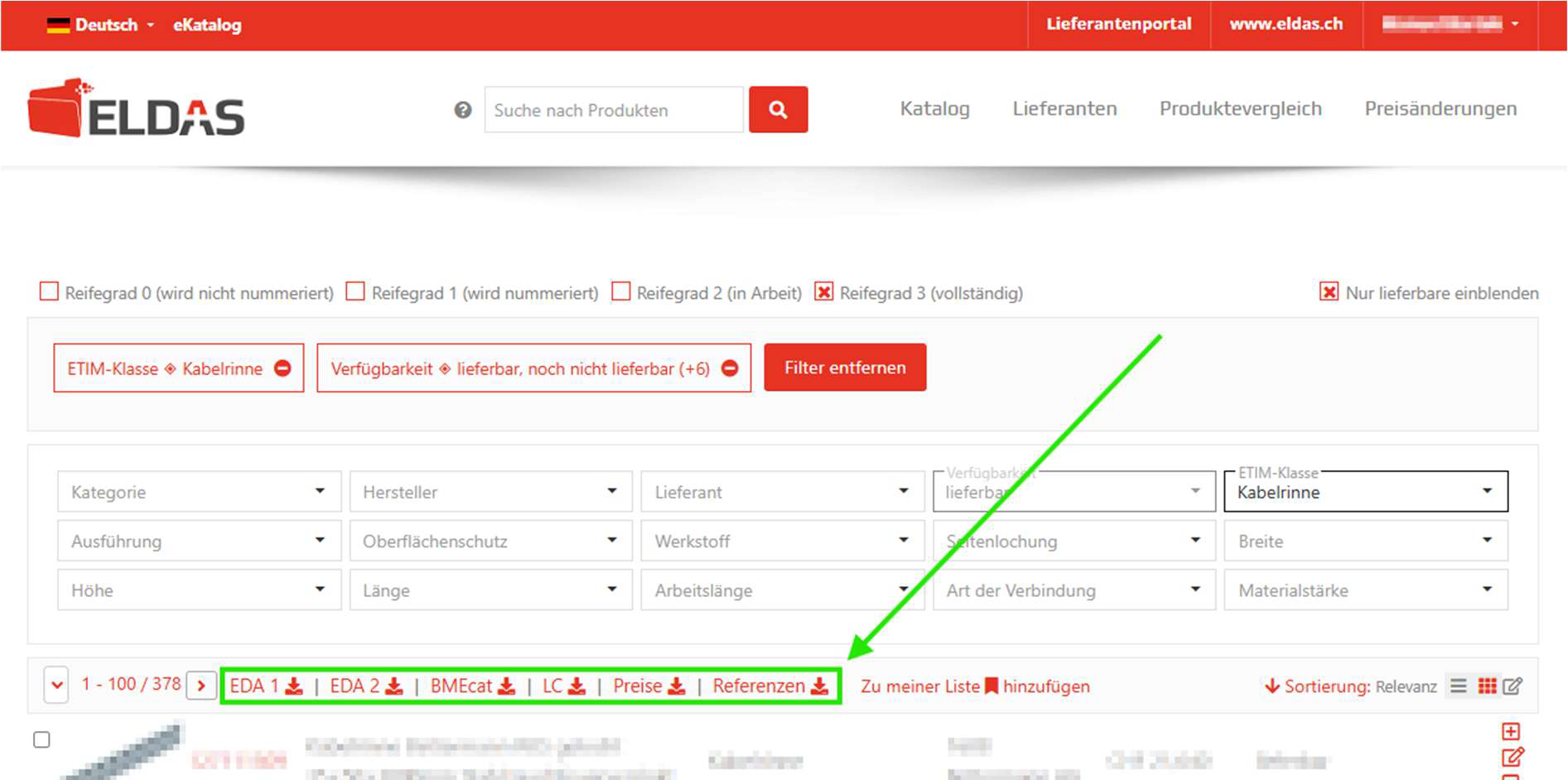Switch to grid view layout

(x=1487, y=686)
